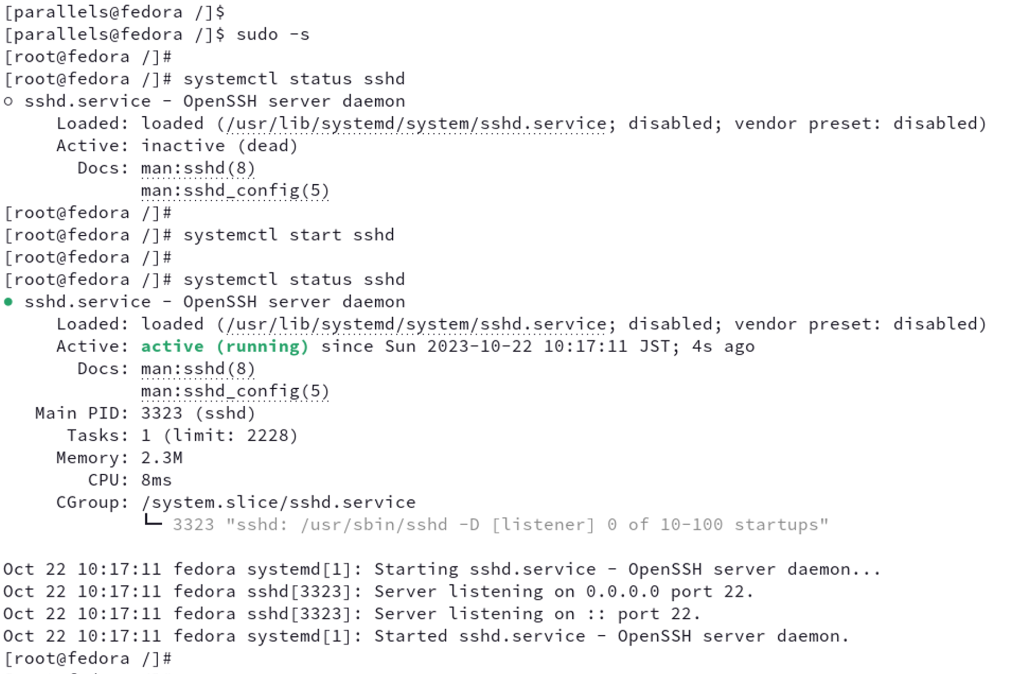The width and height of the screenshot is (1014, 675).
Task: Click the last root@fedora prompt line
Action: pyautogui.click(x=88, y=658)
